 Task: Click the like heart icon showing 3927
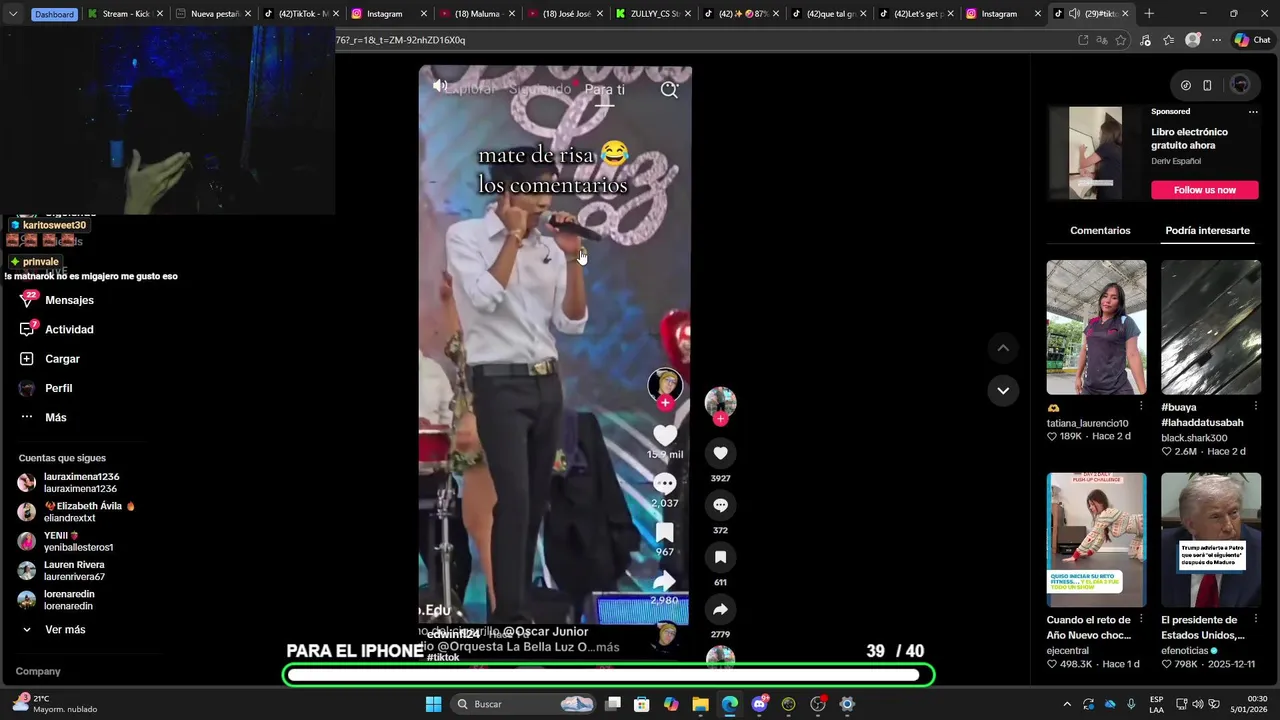click(720, 453)
